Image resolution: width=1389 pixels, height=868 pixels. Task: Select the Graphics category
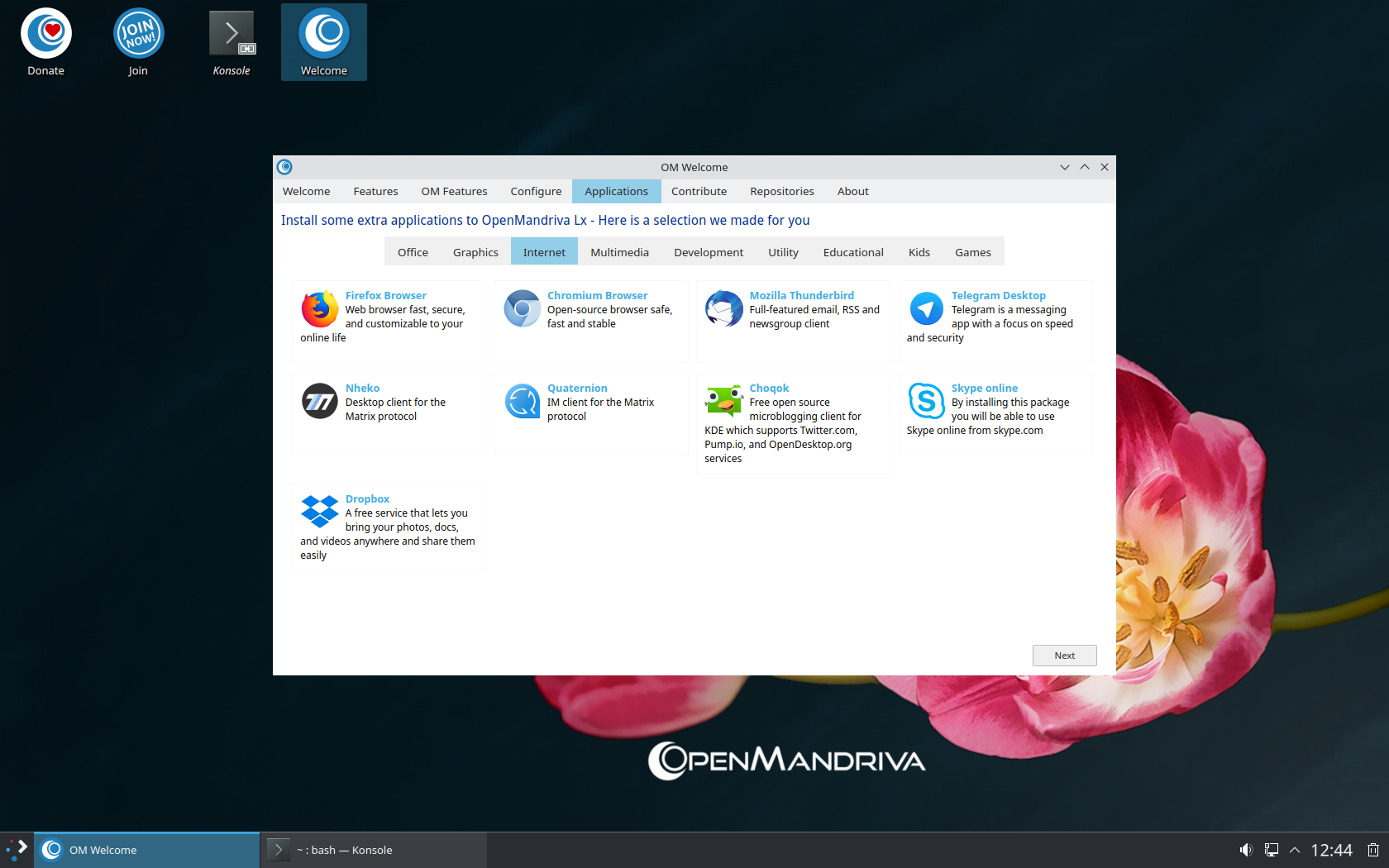click(x=475, y=252)
